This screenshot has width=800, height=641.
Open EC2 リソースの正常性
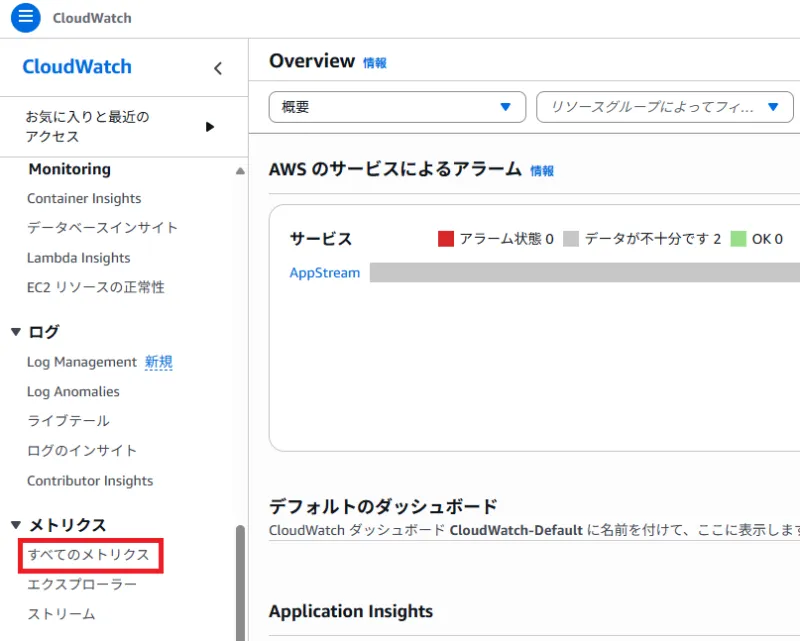(x=96, y=287)
